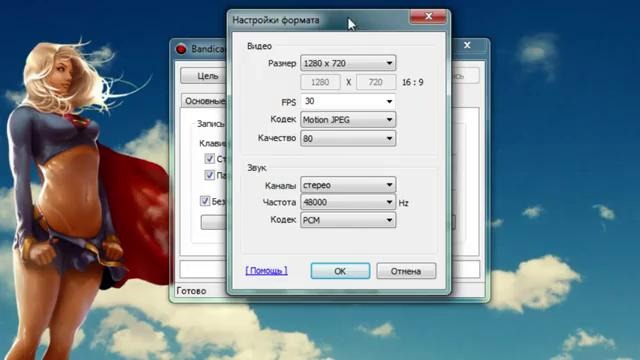This screenshot has width=640, height=360.
Task: Open the Каналы стерео dropdown
Action: click(x=348, y=185)
